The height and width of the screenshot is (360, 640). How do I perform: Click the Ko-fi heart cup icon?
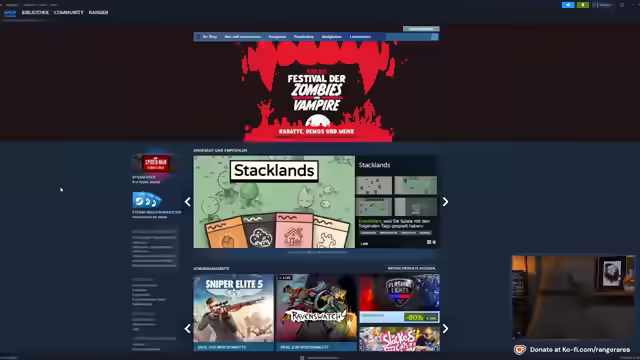click(520, 349)
